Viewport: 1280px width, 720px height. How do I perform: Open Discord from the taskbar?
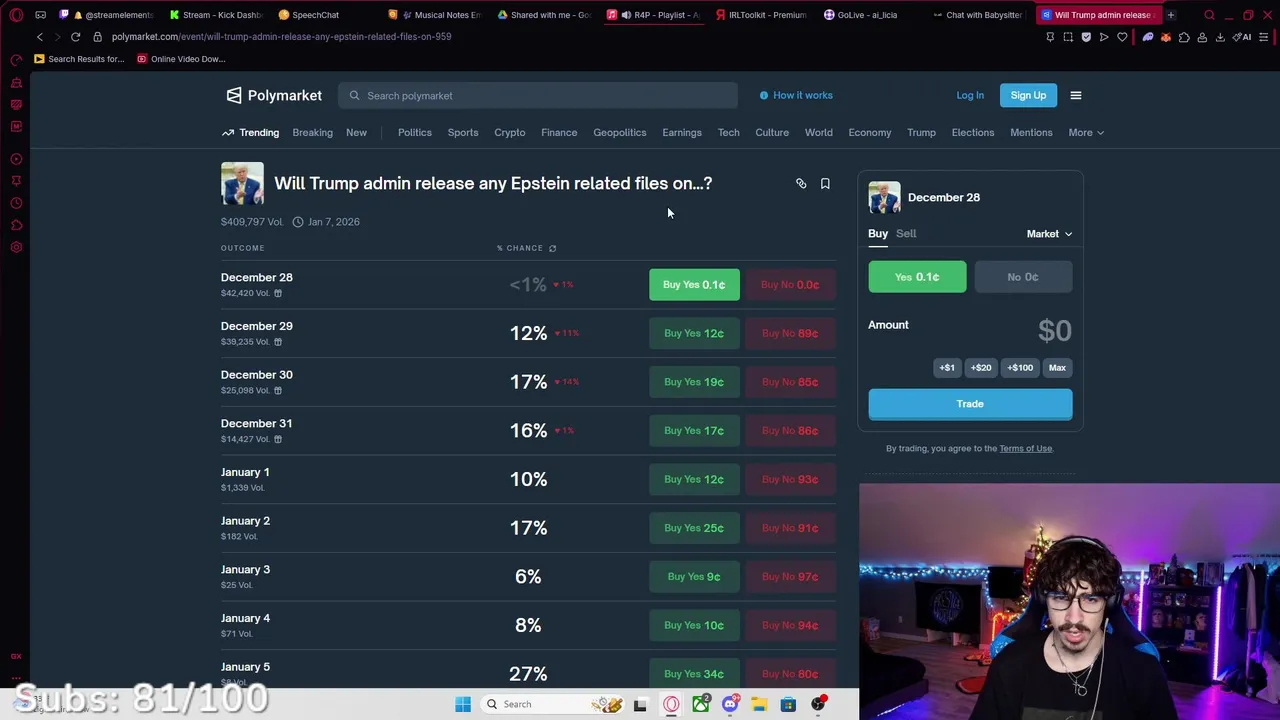click(730, 704)
